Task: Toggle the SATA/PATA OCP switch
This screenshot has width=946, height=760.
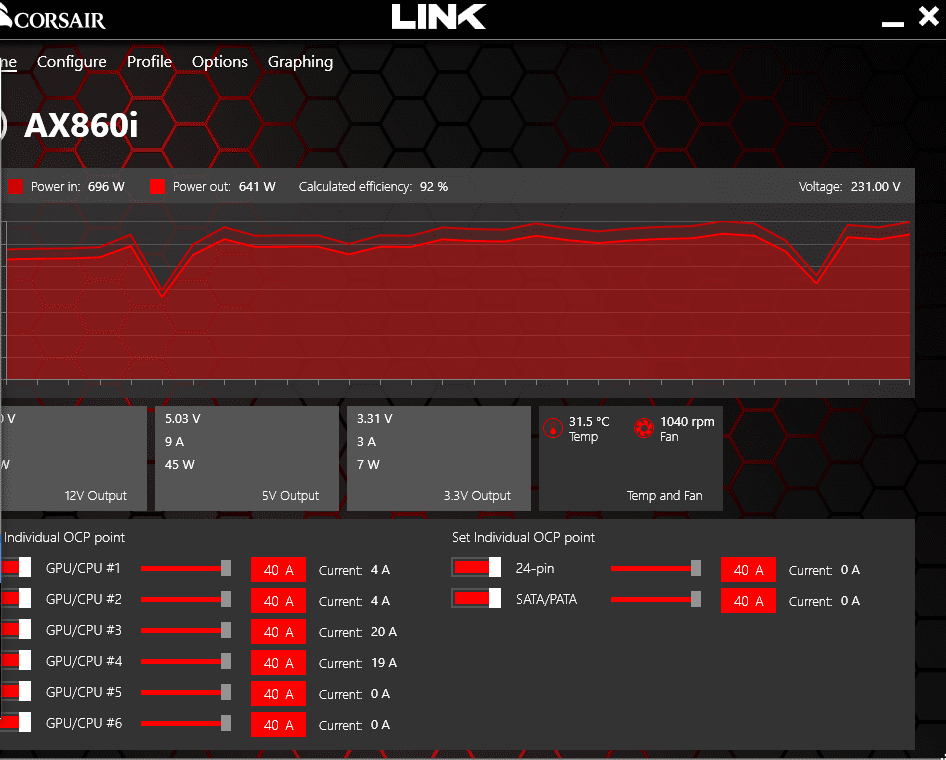Action: [x=476, y=598]
